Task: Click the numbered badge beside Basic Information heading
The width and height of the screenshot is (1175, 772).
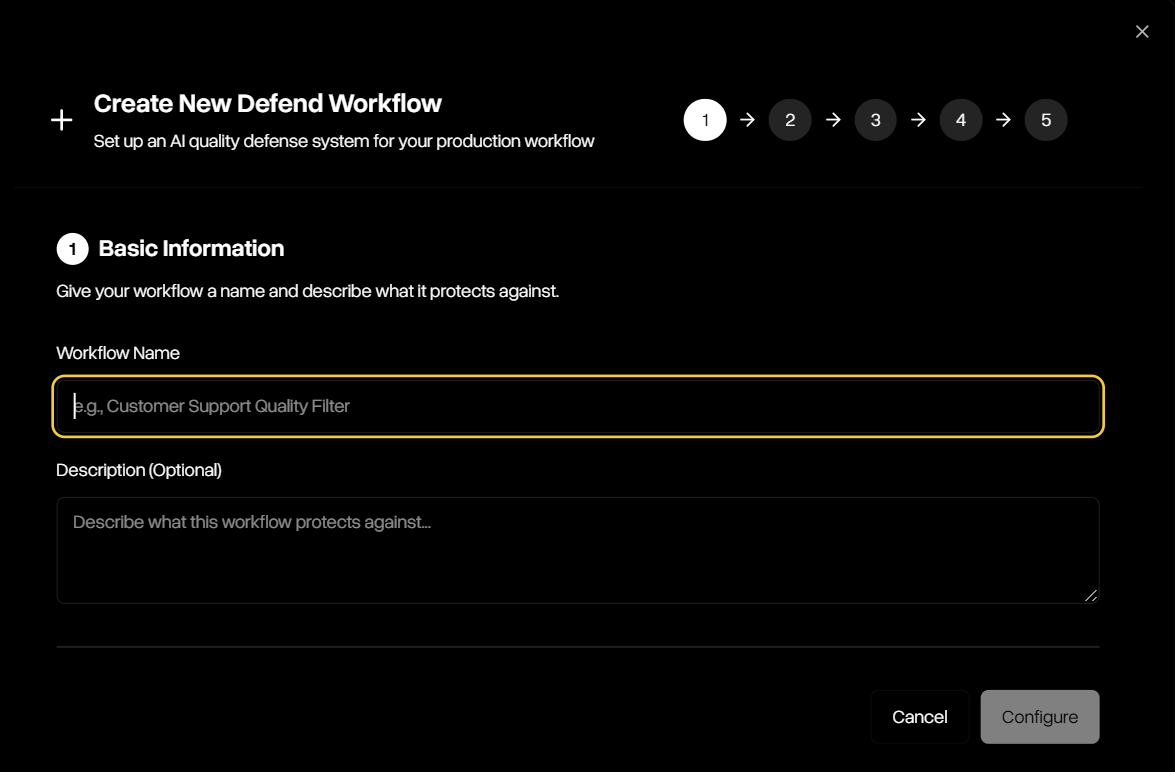Action: point(70,248)
